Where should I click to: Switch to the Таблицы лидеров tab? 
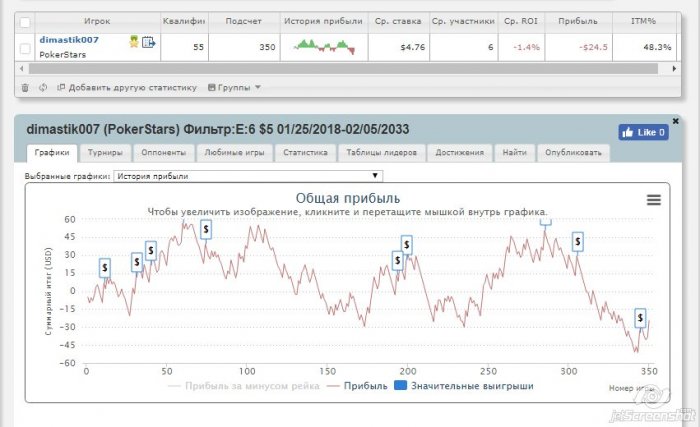[381, 153]
